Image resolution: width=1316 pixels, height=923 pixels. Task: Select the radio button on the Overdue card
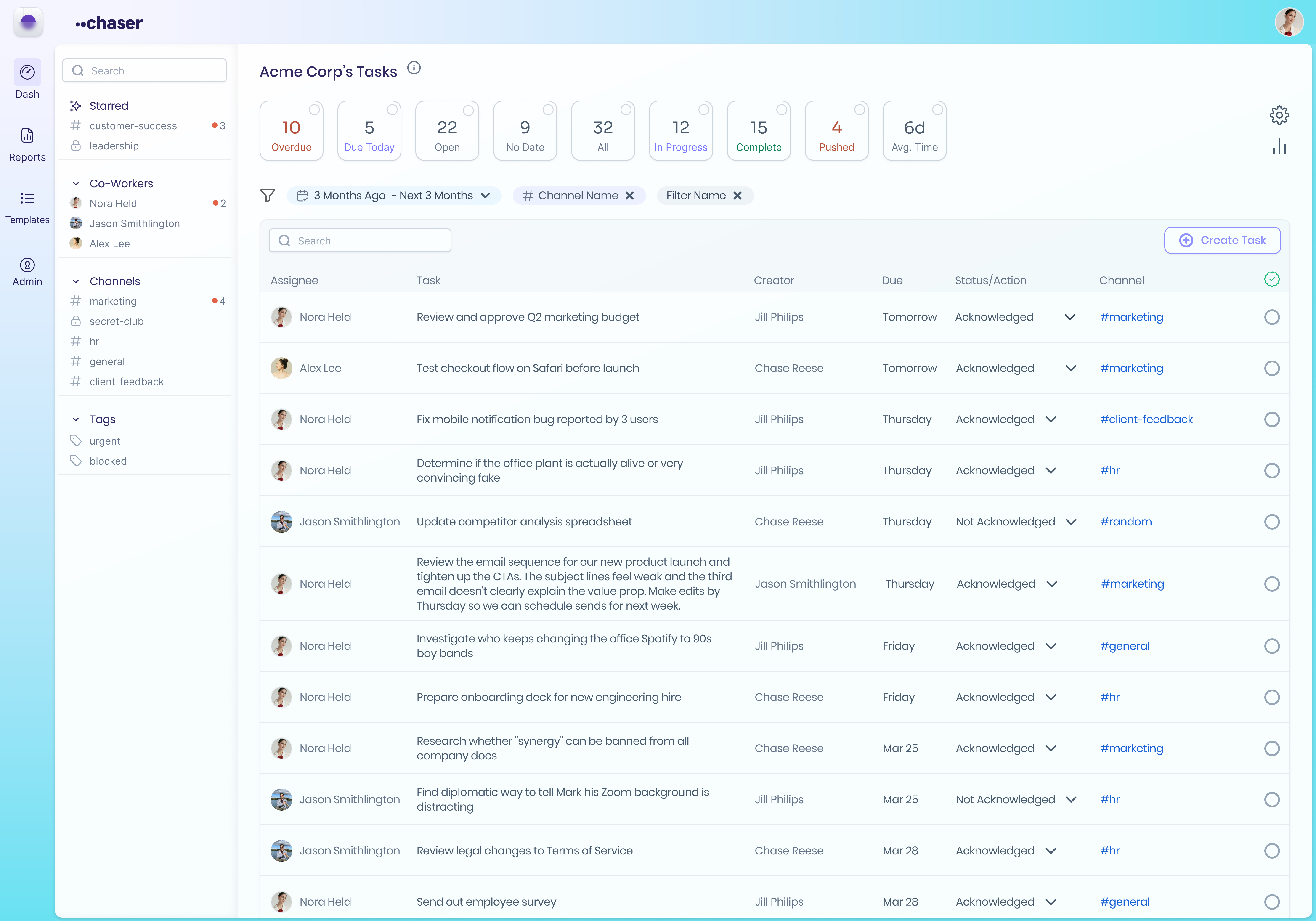coord(315,109)
